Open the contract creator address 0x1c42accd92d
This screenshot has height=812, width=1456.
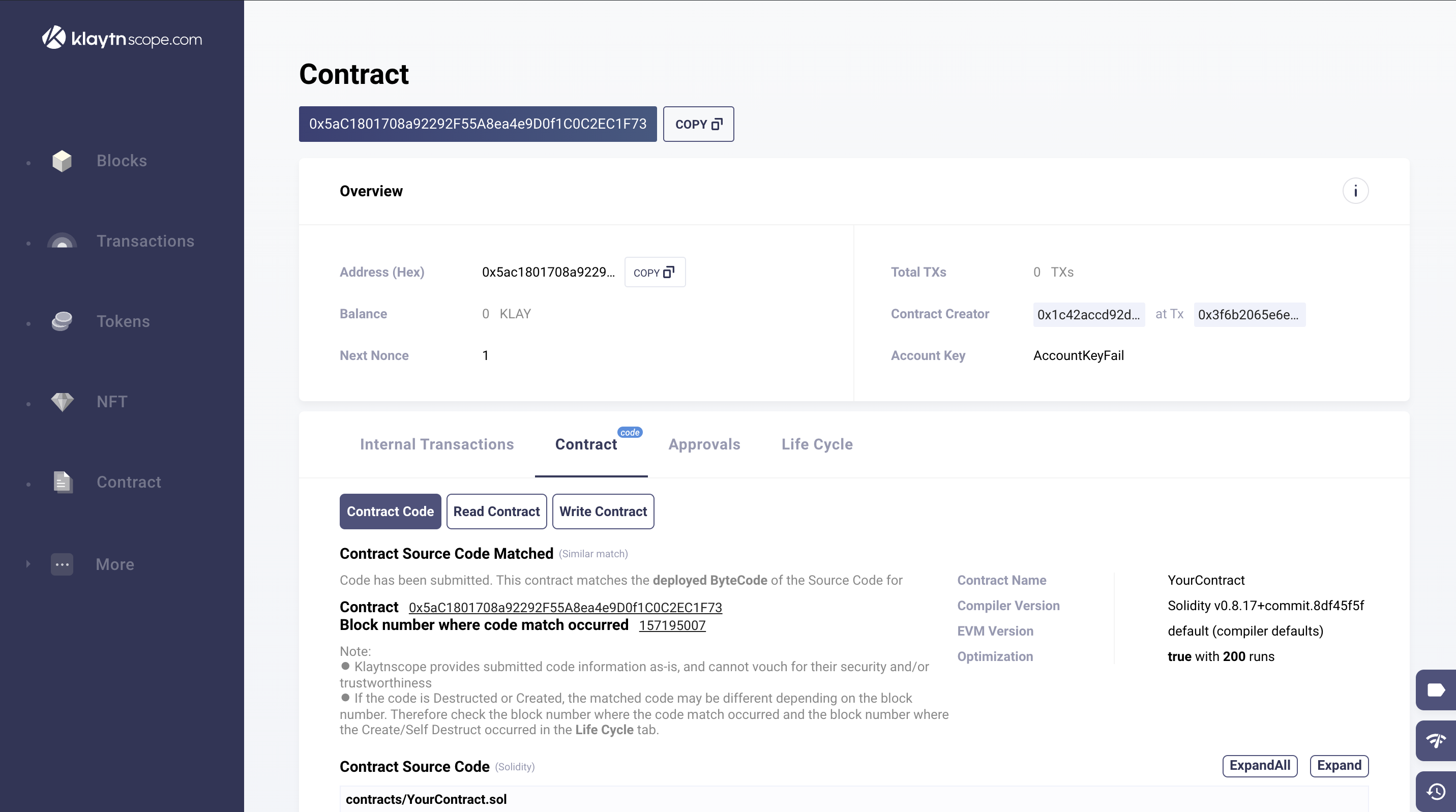1088,315
